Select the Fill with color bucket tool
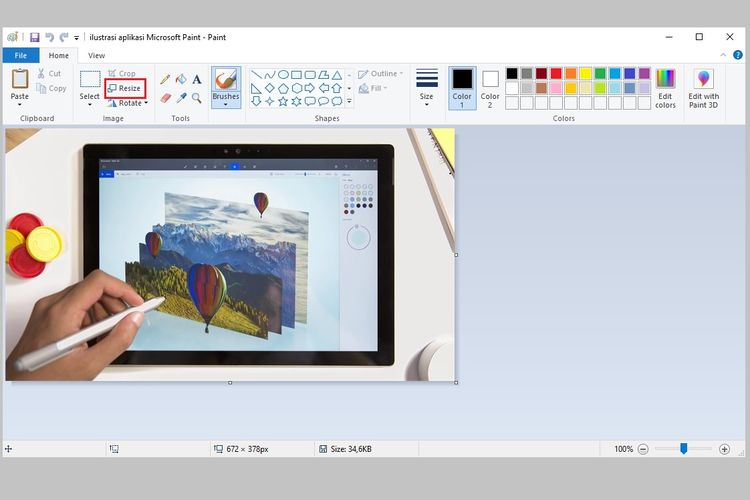 pyautogui.click(x=181, y=79)
